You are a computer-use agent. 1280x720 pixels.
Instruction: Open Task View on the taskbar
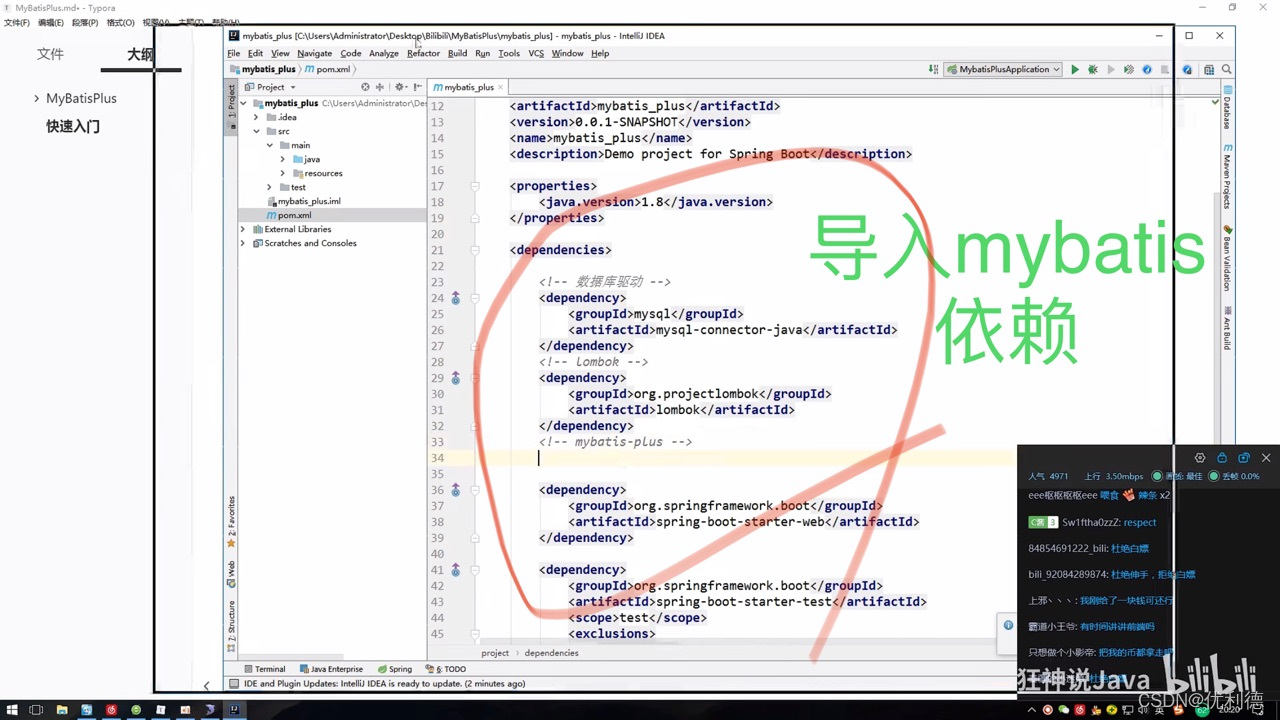click(36, 710)
